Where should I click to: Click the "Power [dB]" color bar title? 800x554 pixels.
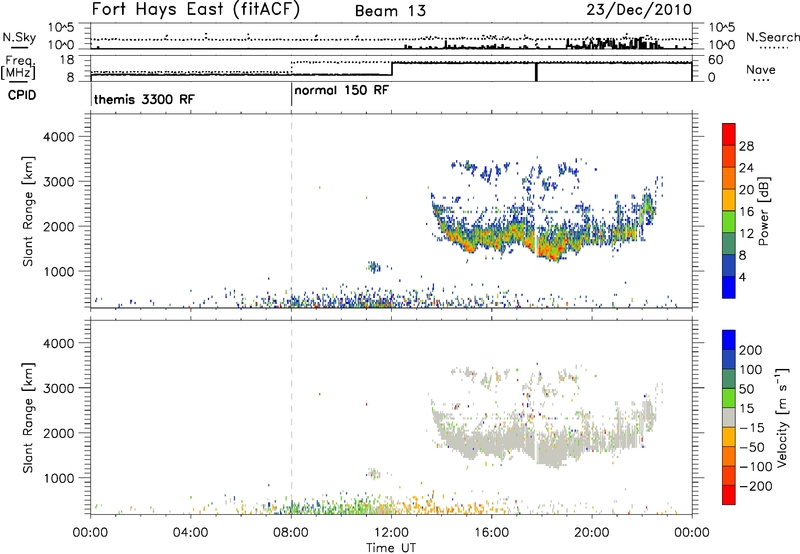point(763,211)
